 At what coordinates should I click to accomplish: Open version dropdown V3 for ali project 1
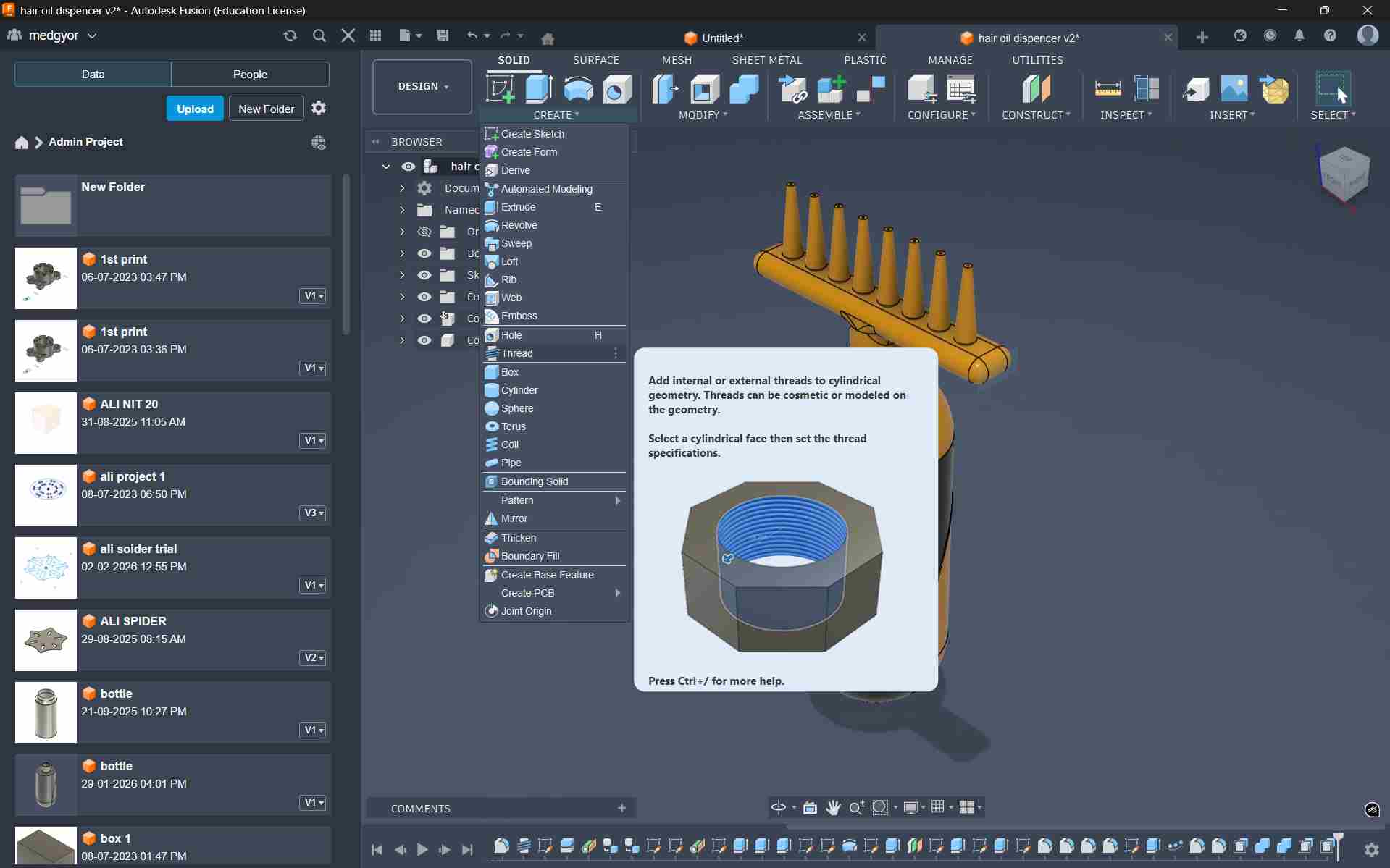[313, 513]
